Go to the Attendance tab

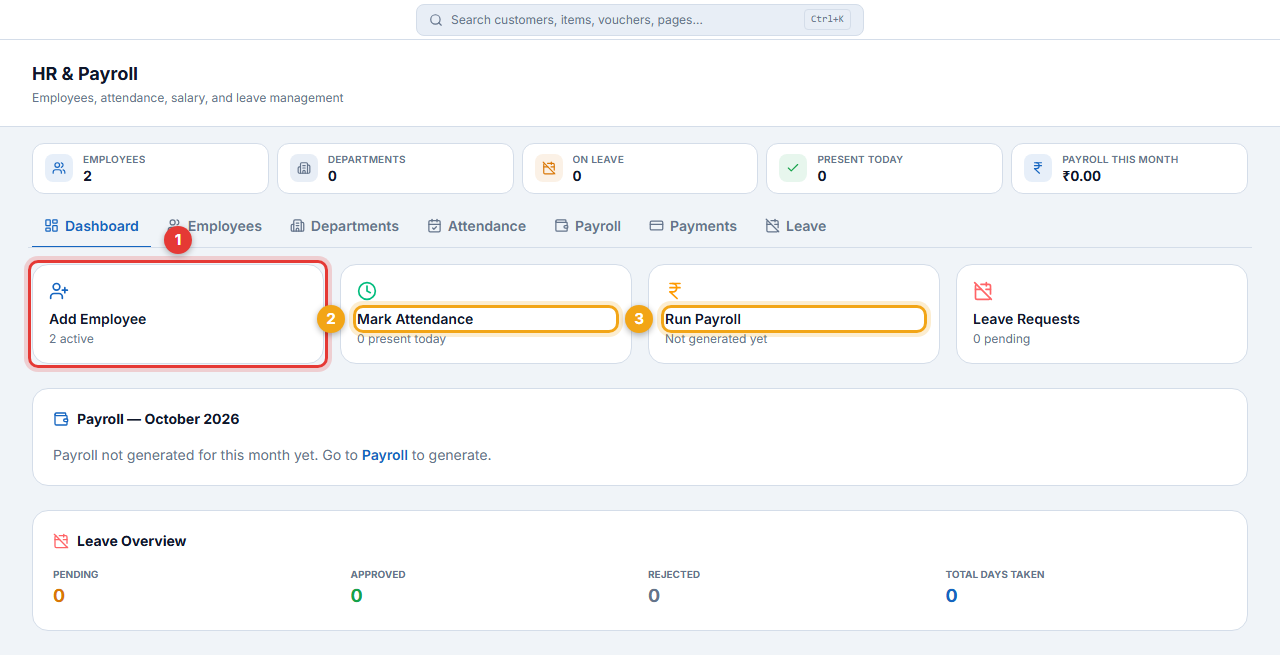point(476,226)
